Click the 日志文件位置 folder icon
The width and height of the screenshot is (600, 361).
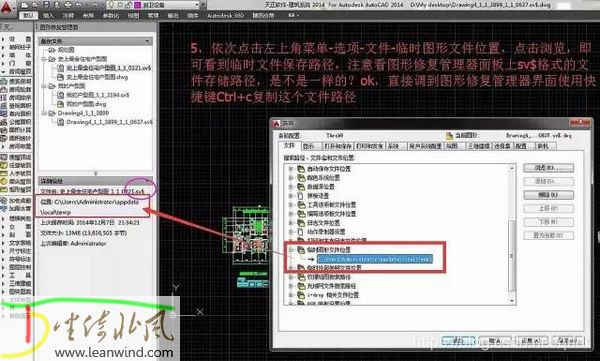tap(301, 223)
